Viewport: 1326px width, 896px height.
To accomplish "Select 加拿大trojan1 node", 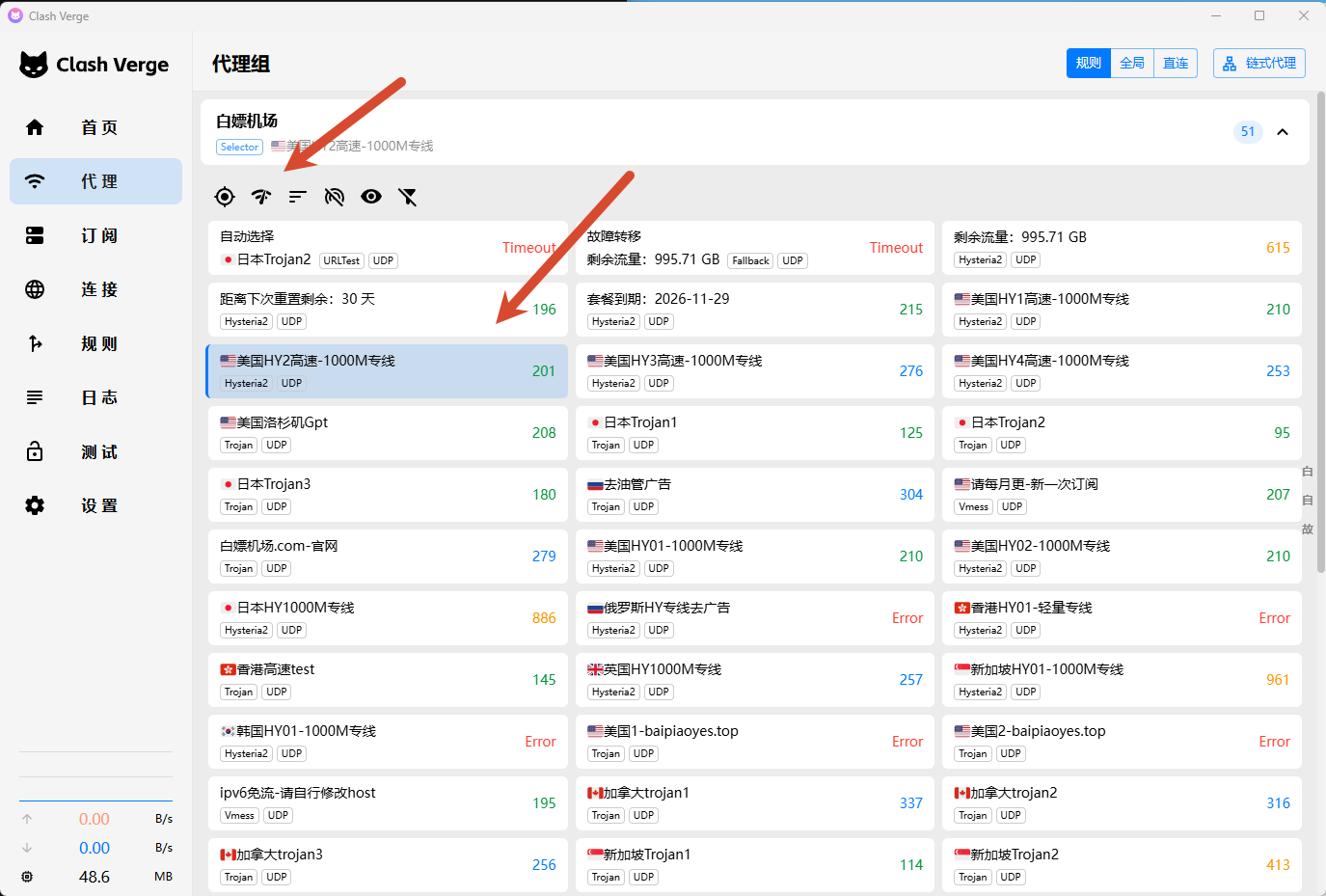I will tap(755, 803).
